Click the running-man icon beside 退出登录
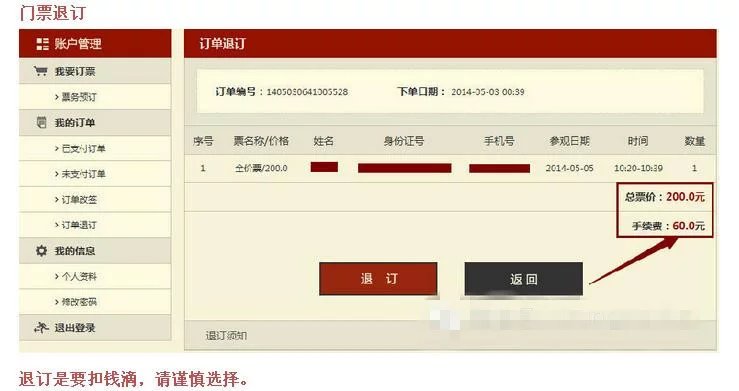This screenshot has width=739, height=391. click(41, 327)
